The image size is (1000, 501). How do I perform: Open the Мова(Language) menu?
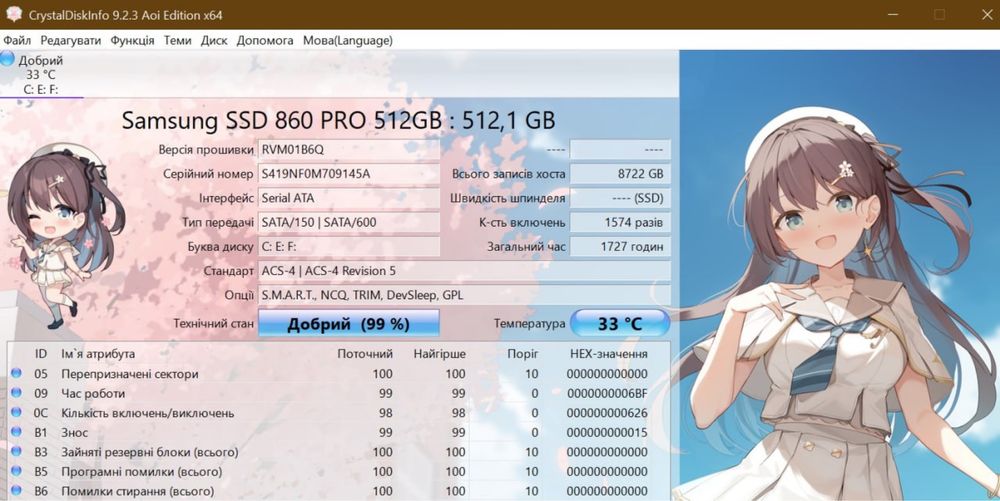click(348, 40)
